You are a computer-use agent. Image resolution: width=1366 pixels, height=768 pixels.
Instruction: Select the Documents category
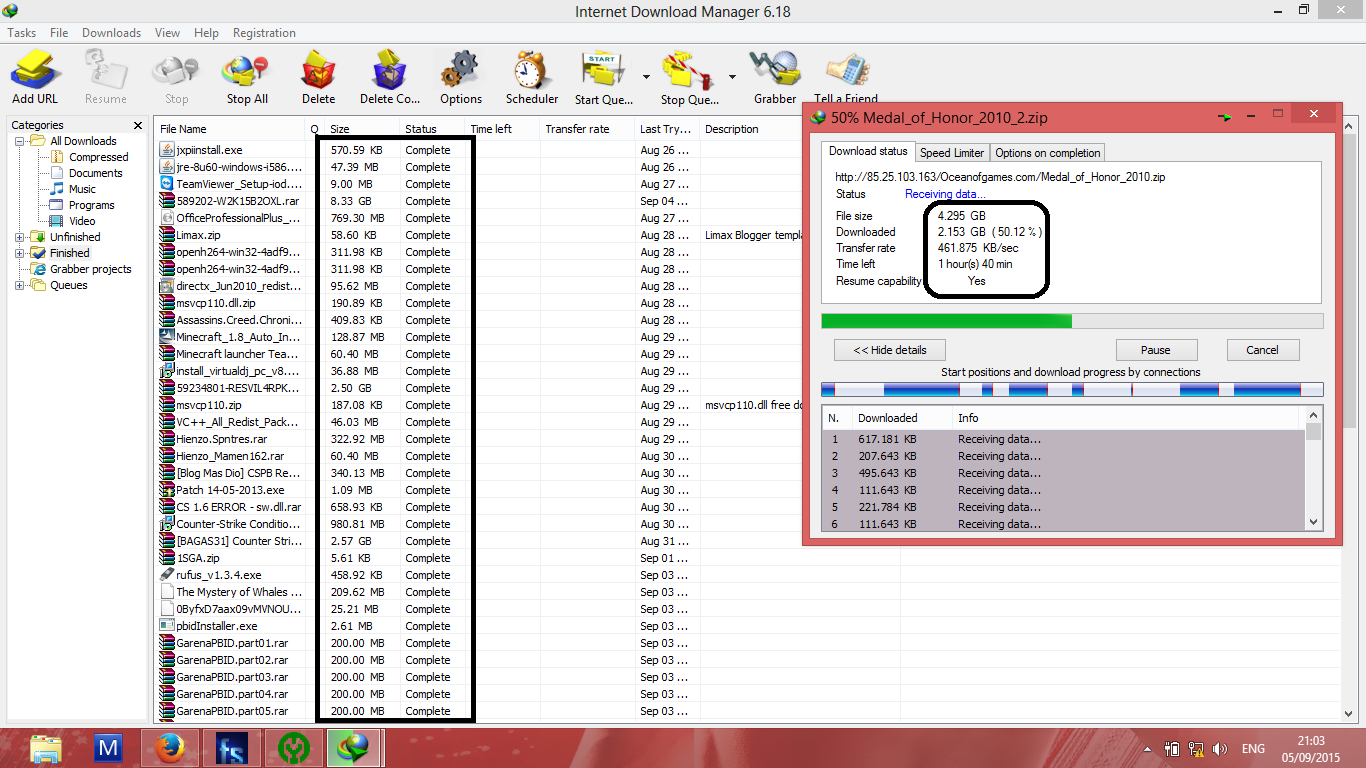point(95,173)
